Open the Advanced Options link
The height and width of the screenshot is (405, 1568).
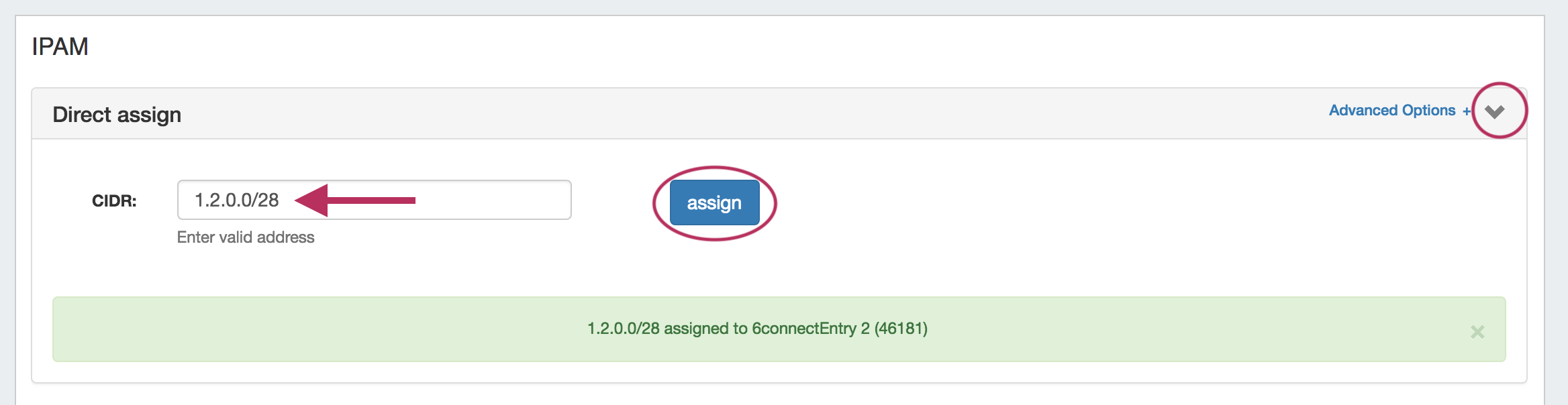coord(1391,111)
